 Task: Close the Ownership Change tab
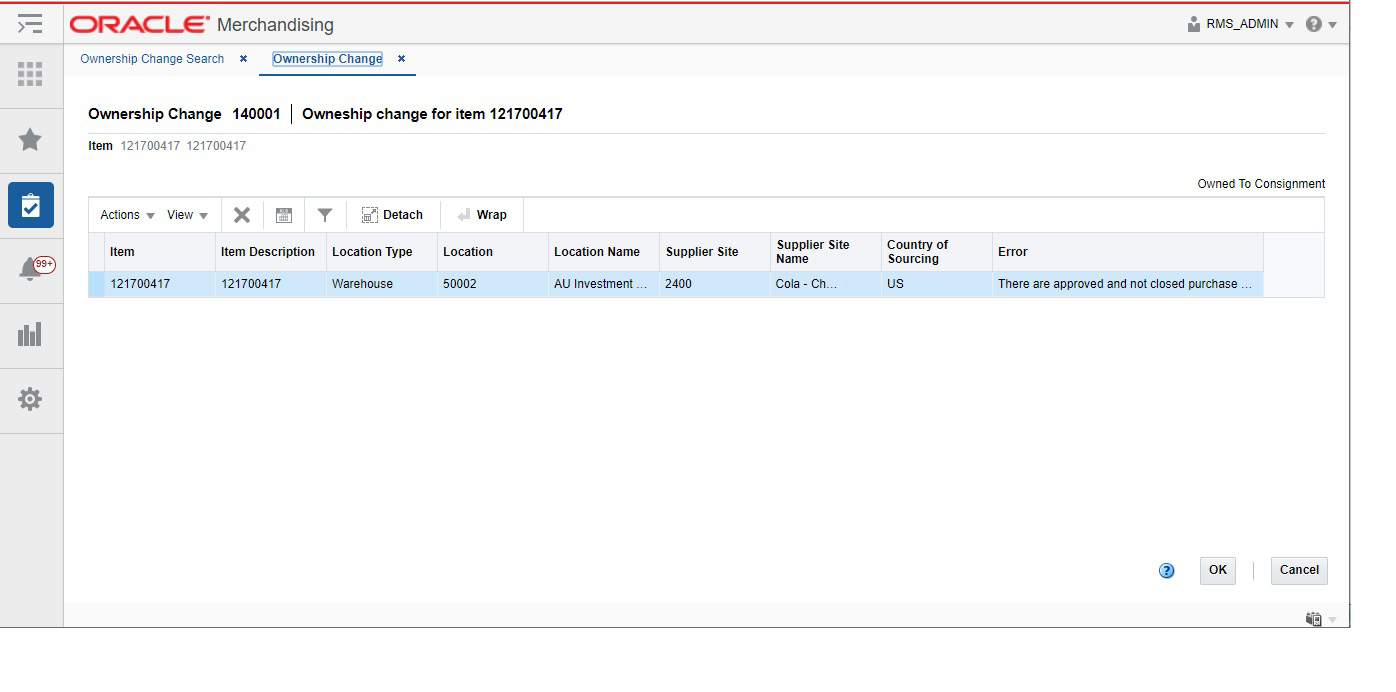[x=401, y=59]
